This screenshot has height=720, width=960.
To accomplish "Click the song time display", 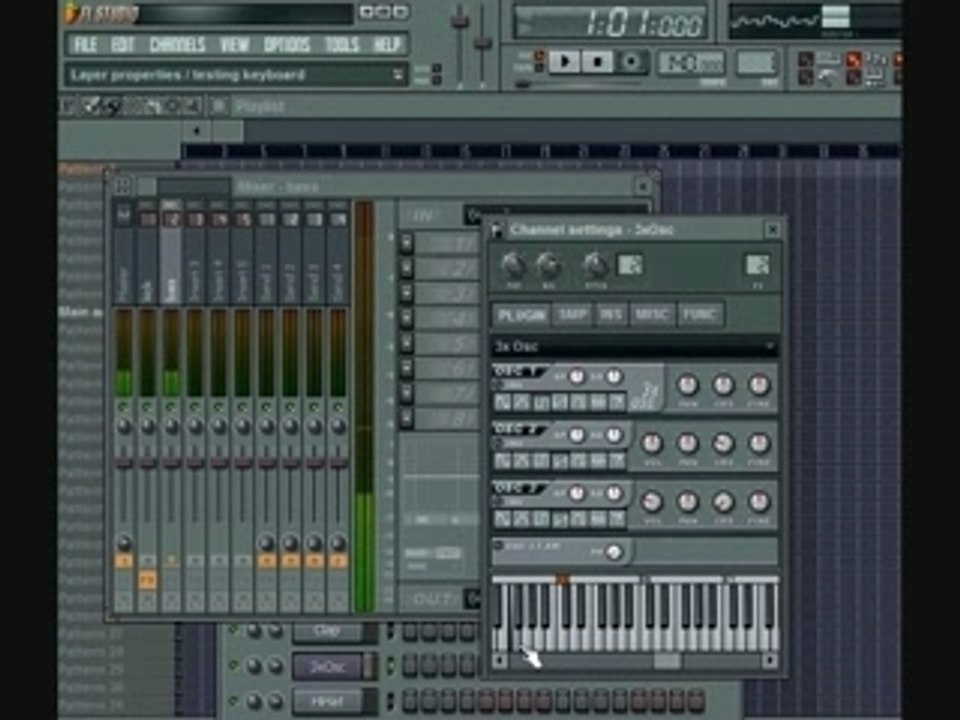I will point(610,22).
